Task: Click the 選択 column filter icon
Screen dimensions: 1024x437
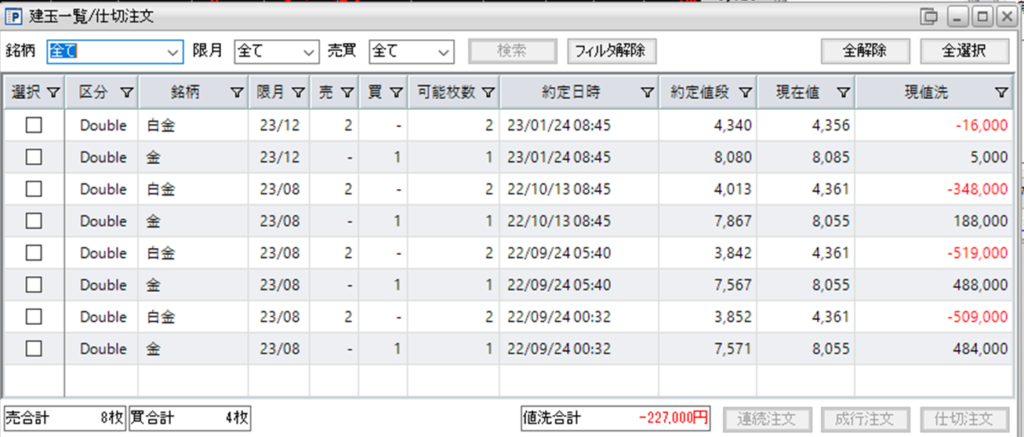Action: pos(54,93)
